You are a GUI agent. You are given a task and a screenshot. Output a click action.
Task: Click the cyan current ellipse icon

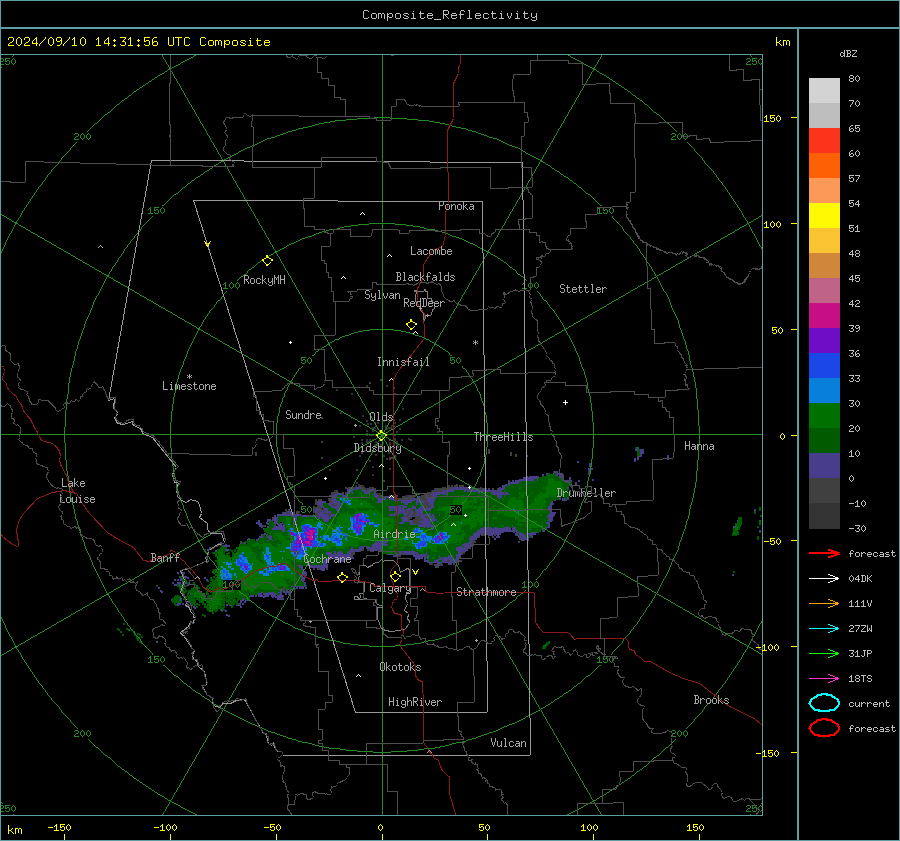[x=824, y=703]
